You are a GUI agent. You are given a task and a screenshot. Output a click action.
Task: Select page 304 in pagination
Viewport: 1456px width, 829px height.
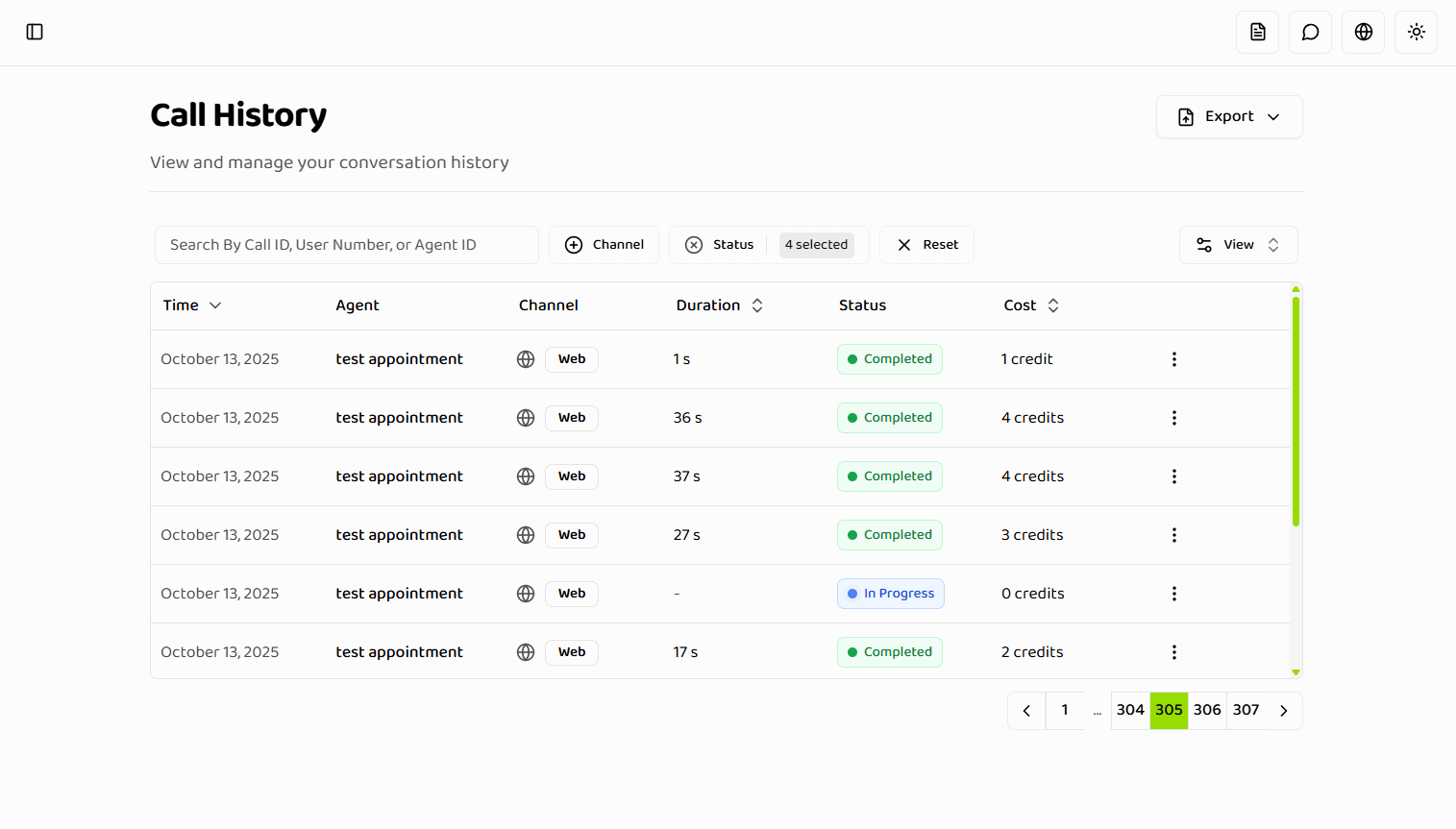point(1130,710)
